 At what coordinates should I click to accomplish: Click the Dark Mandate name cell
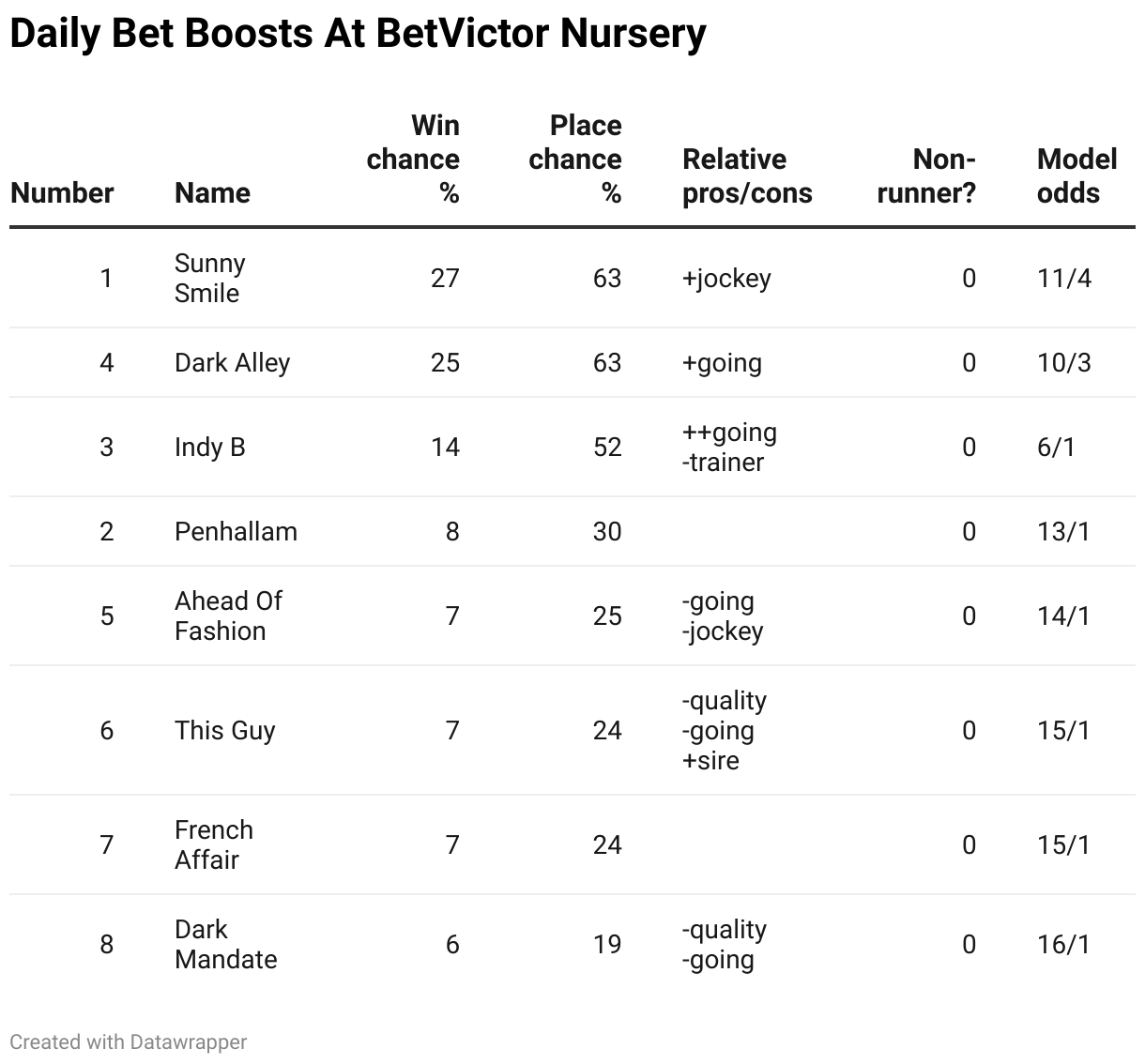point(225,945)
